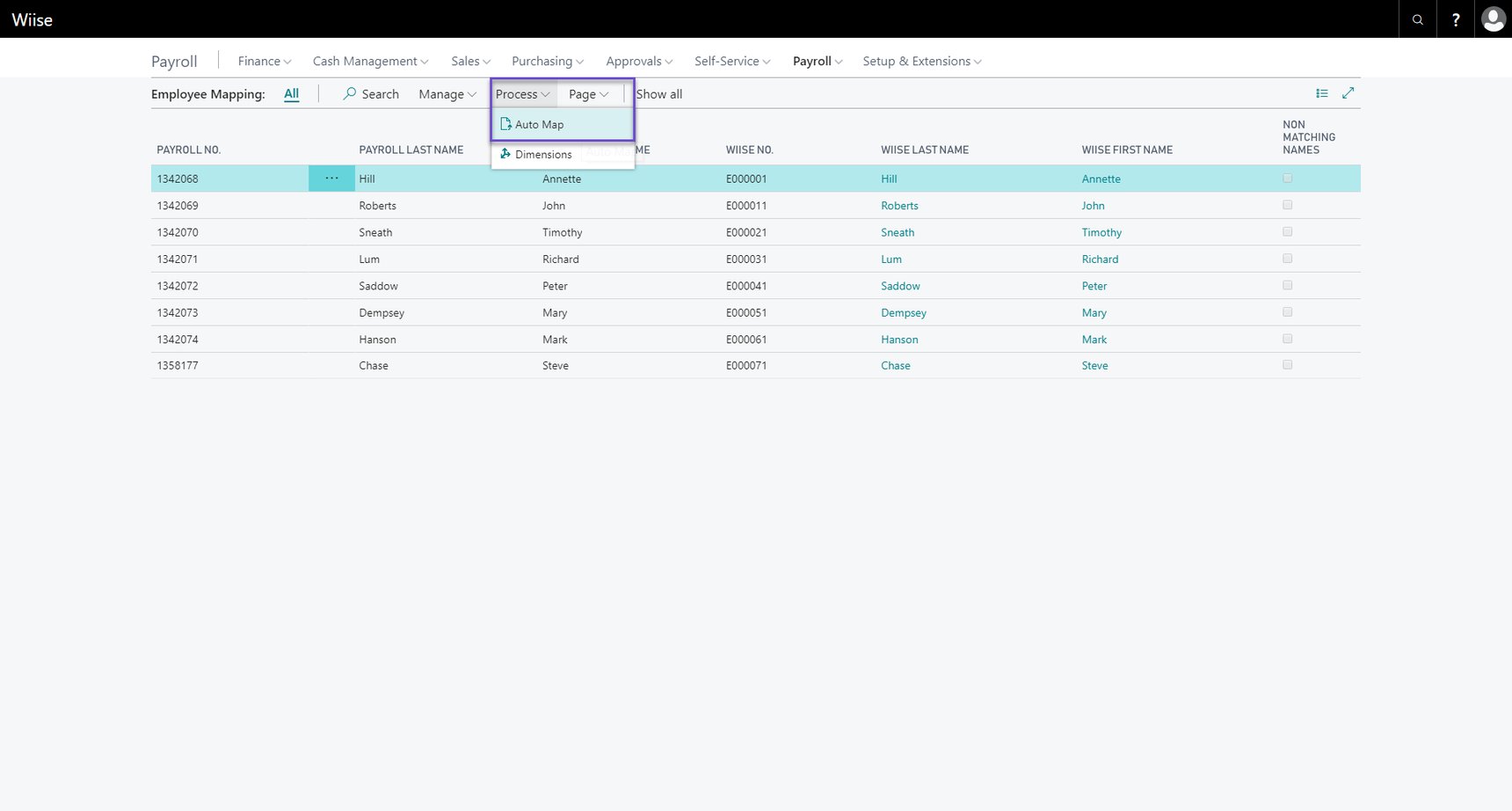This screenshot has height=811, width=1512.
Task: Expand the page to full screen with diagonal arrows
Action: pyautogui.click(x=1349, y=92)
